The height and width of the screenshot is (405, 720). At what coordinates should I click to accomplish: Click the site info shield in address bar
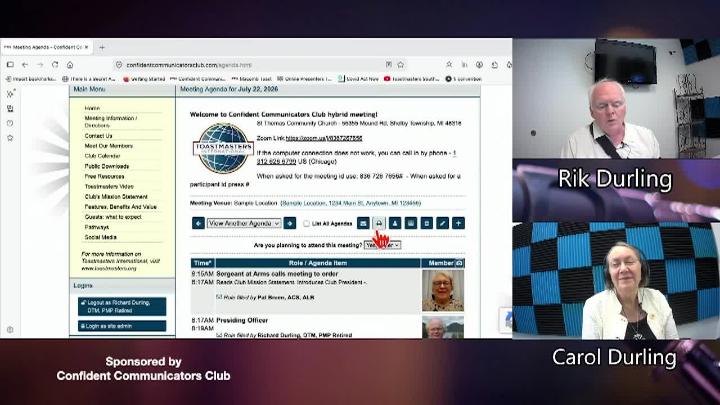point(119,65)
